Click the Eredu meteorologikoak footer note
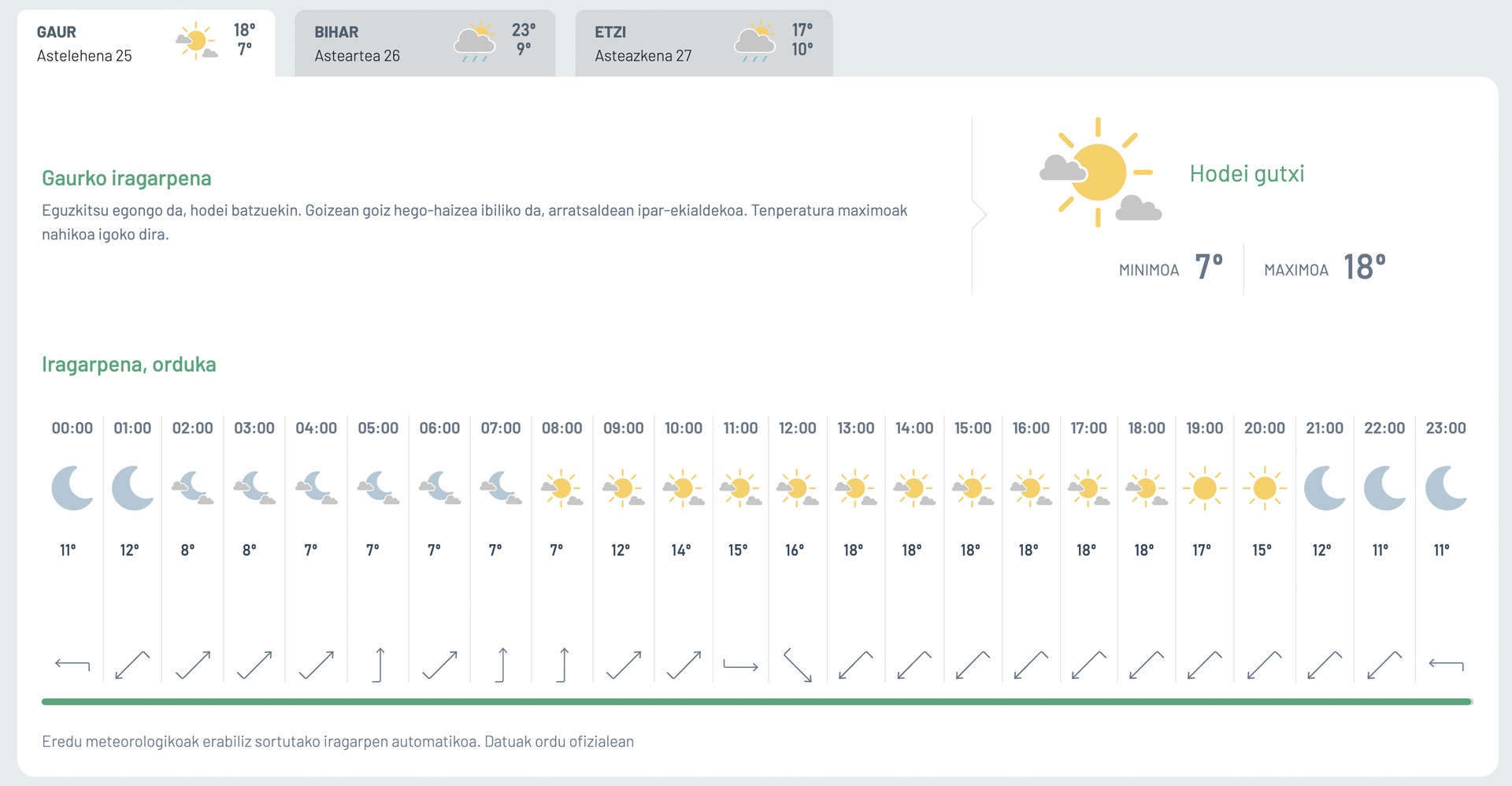 (338, 742)
